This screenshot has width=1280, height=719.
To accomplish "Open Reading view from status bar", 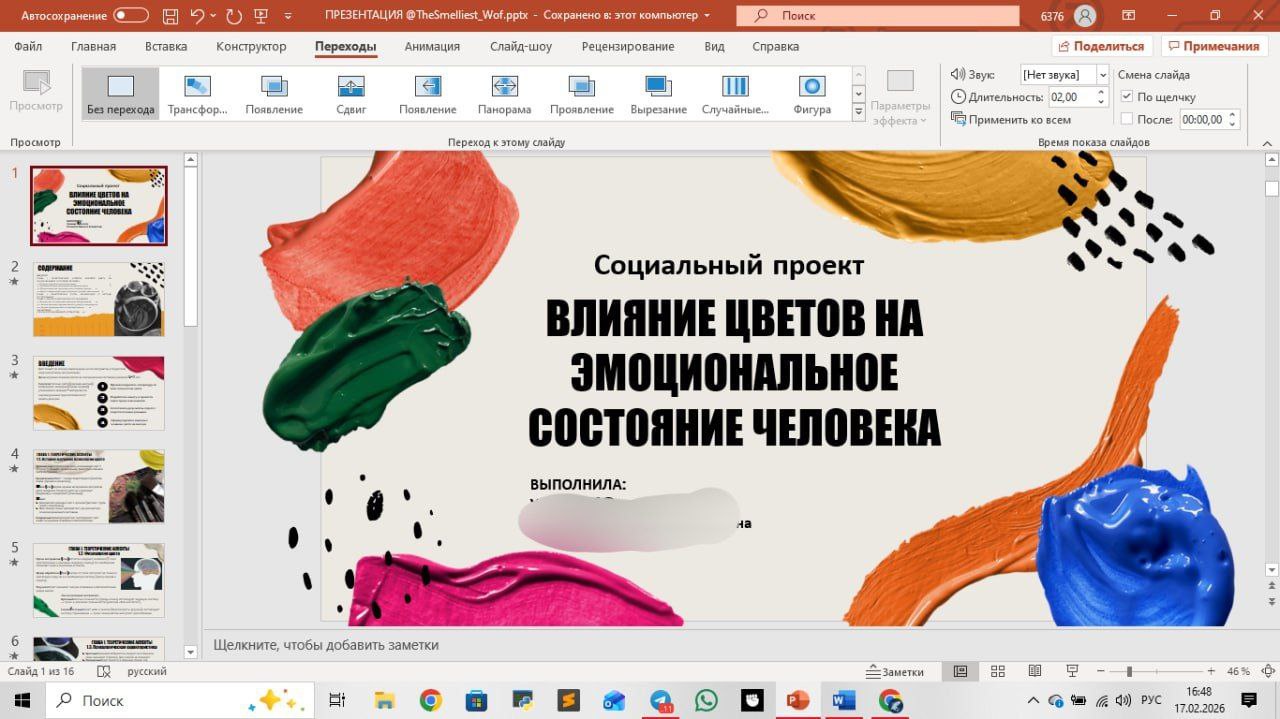I will (x=1035, y=671).
